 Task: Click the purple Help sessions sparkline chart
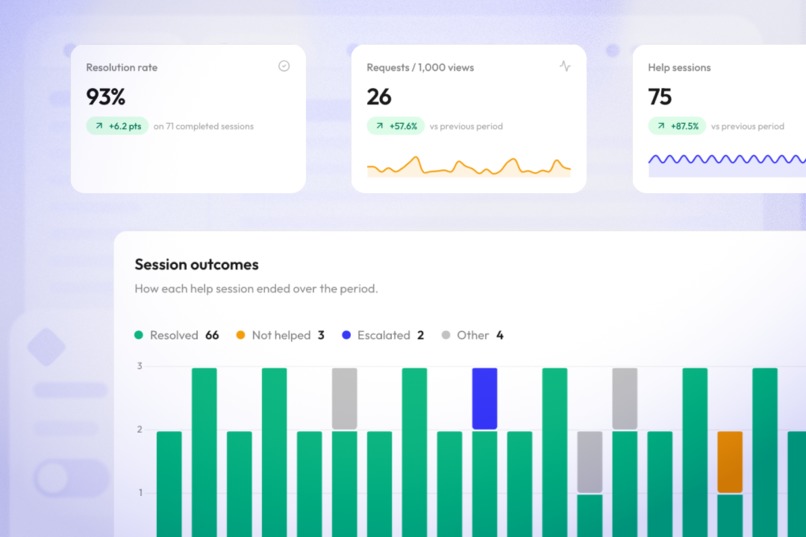727,165
